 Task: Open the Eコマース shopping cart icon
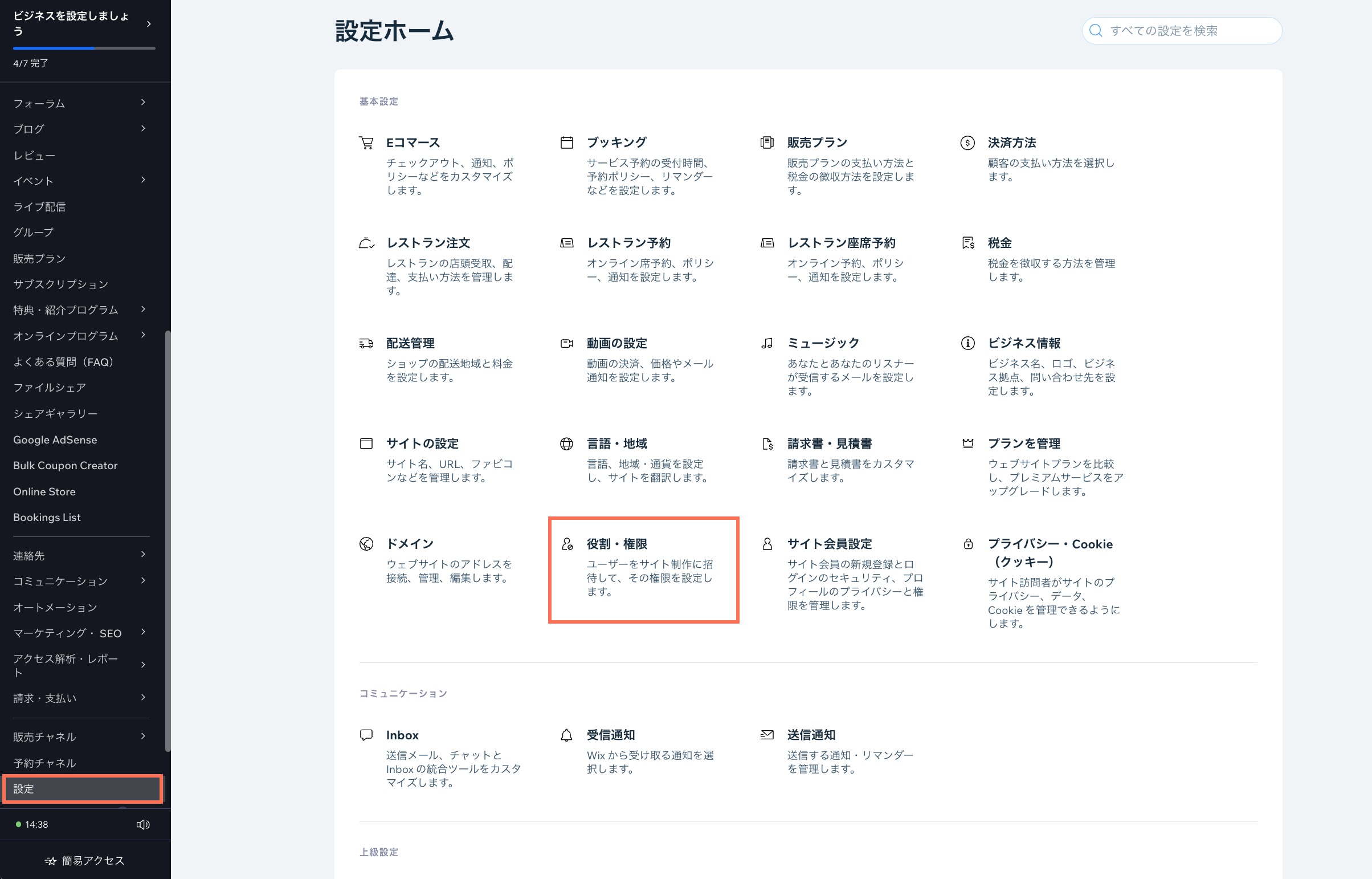tap(367, 143)
